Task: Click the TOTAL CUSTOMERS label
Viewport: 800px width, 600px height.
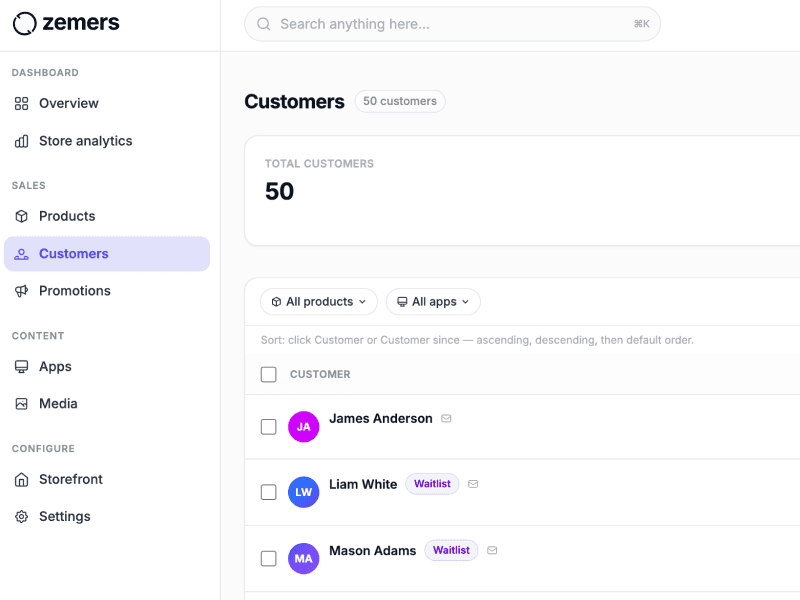Action: (319, 164)
